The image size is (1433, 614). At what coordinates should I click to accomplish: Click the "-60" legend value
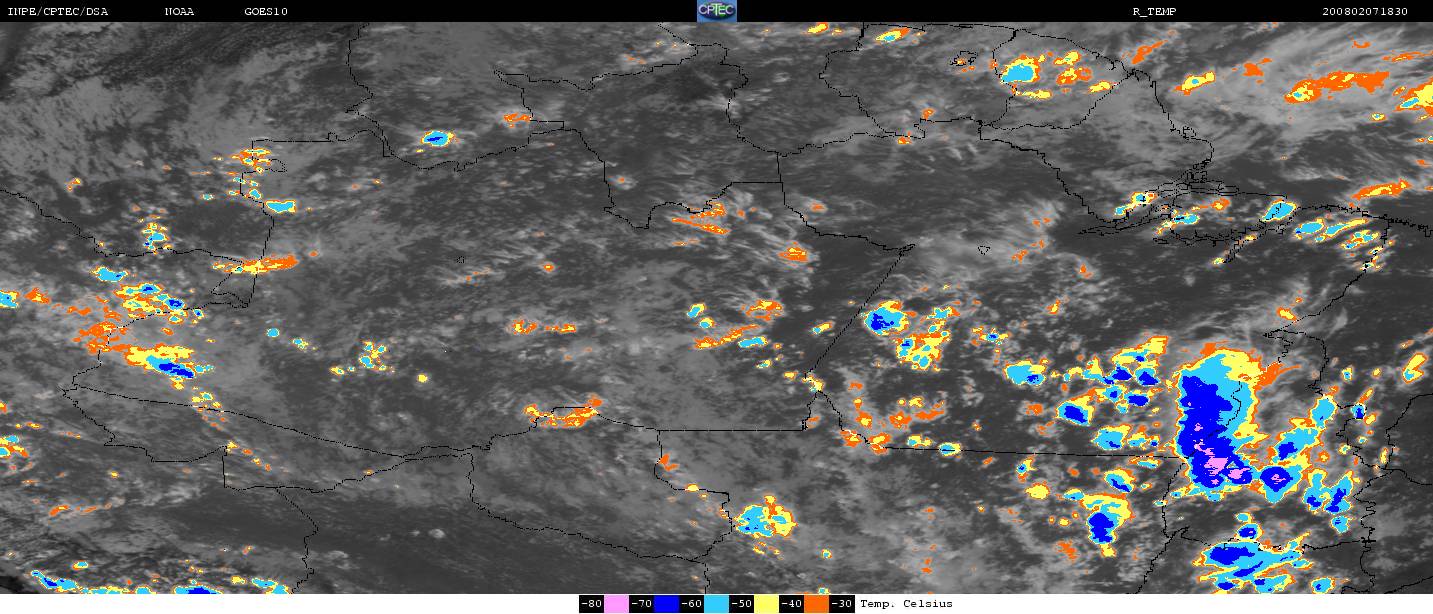tap(691, 604)
